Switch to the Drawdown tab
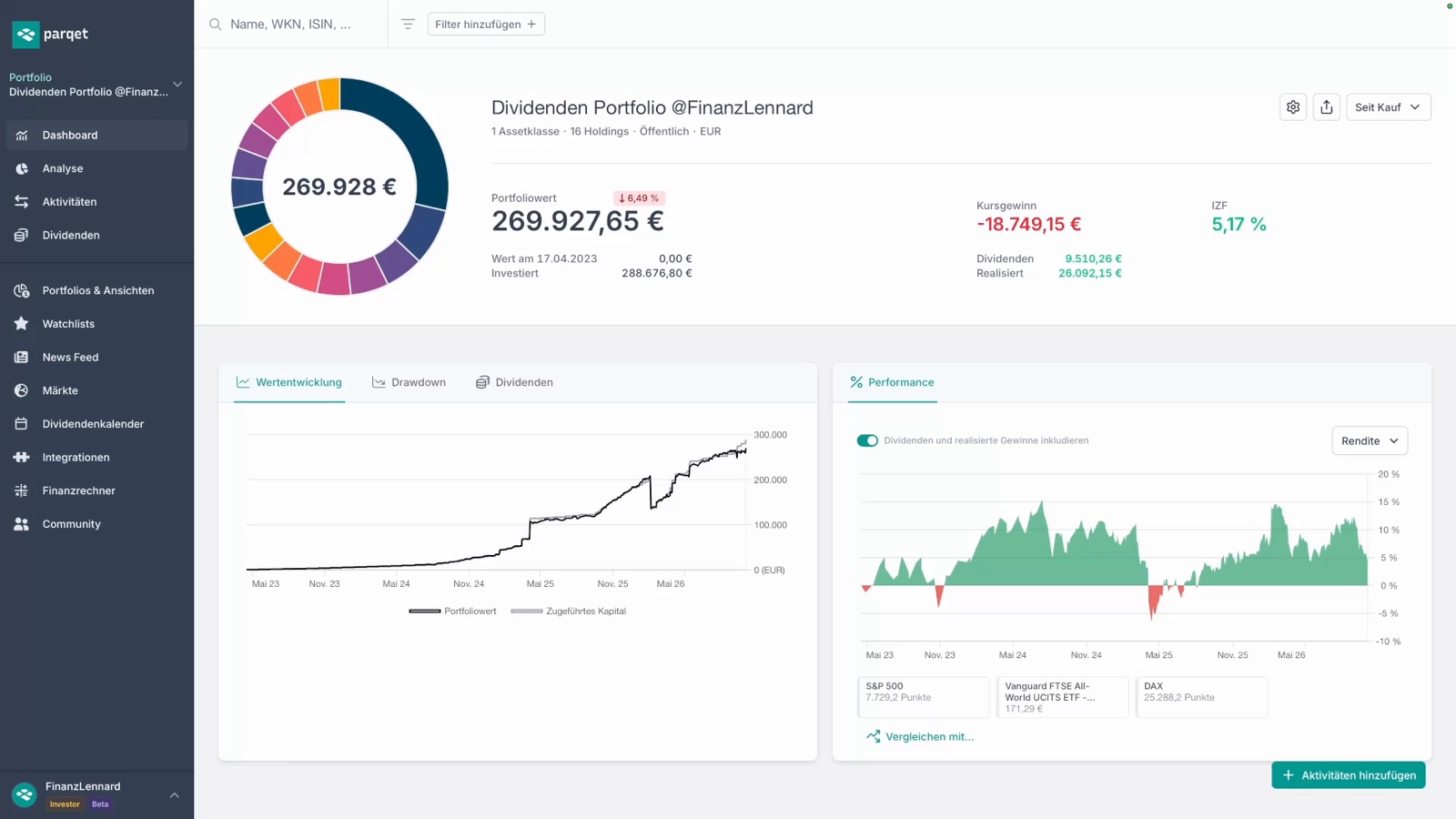 (x=409, y=383)
